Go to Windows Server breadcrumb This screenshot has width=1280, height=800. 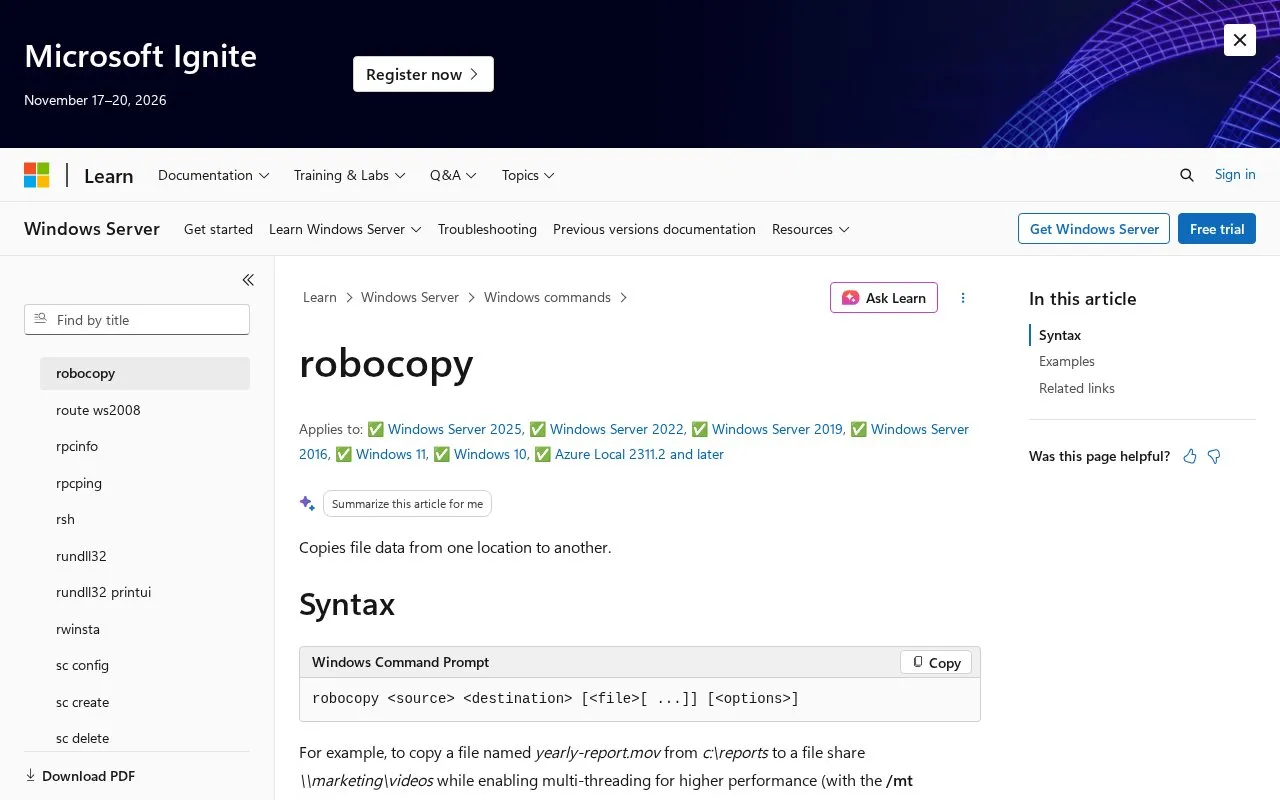410,297
